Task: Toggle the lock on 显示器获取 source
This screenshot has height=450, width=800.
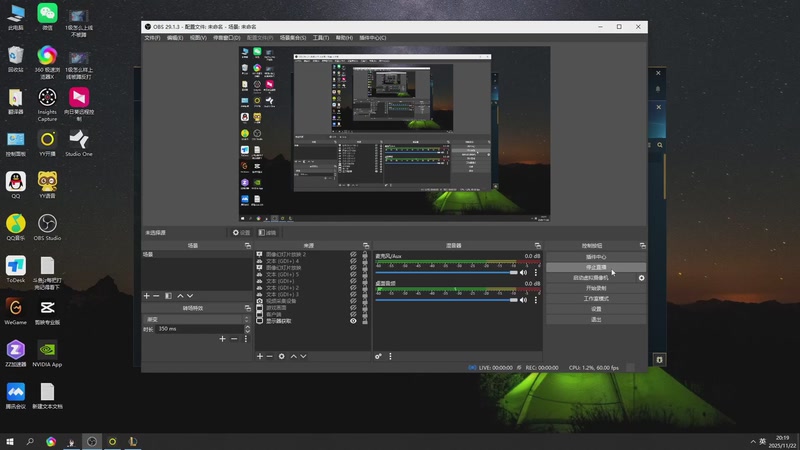Action: click(365, 321)
